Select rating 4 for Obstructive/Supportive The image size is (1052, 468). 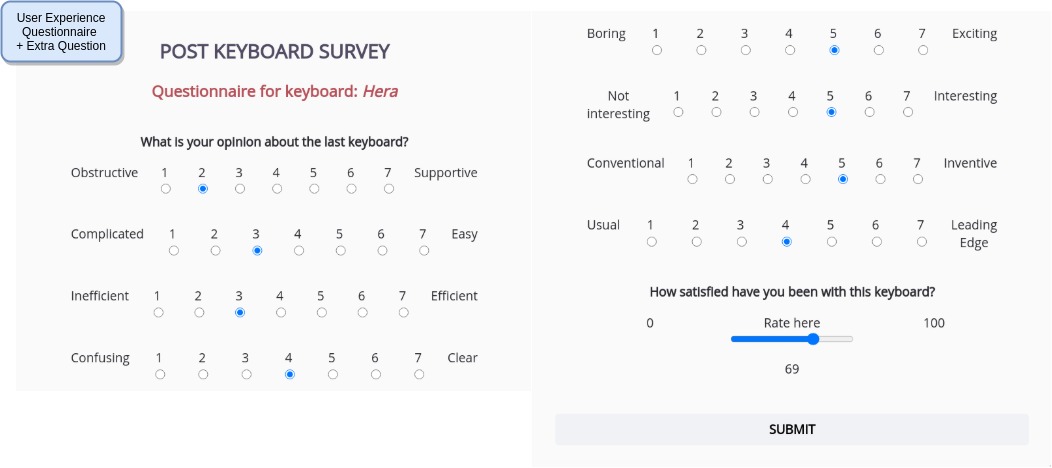(x=277, y=188)
